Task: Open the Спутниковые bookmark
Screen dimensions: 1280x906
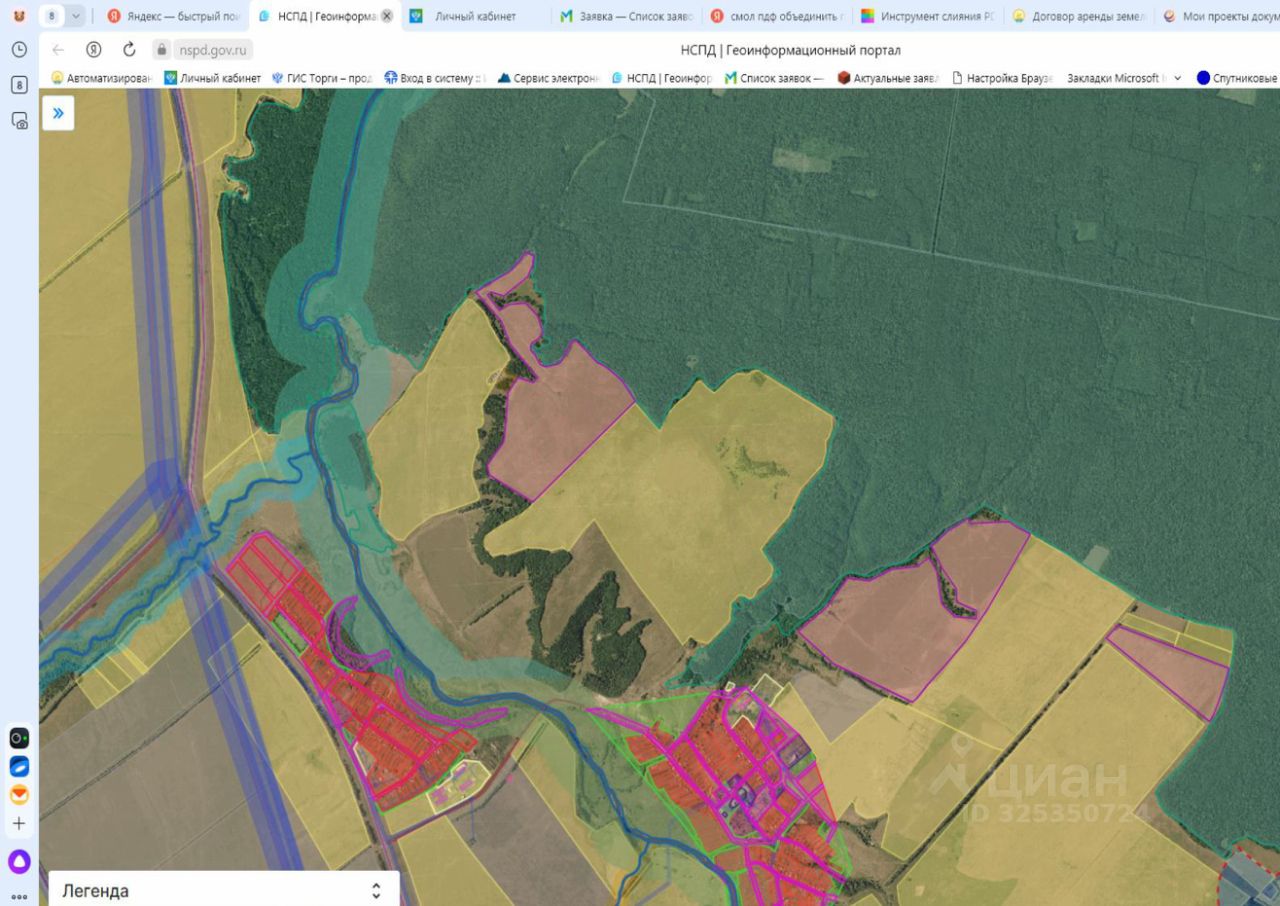Action: (x=1237, y=78)
